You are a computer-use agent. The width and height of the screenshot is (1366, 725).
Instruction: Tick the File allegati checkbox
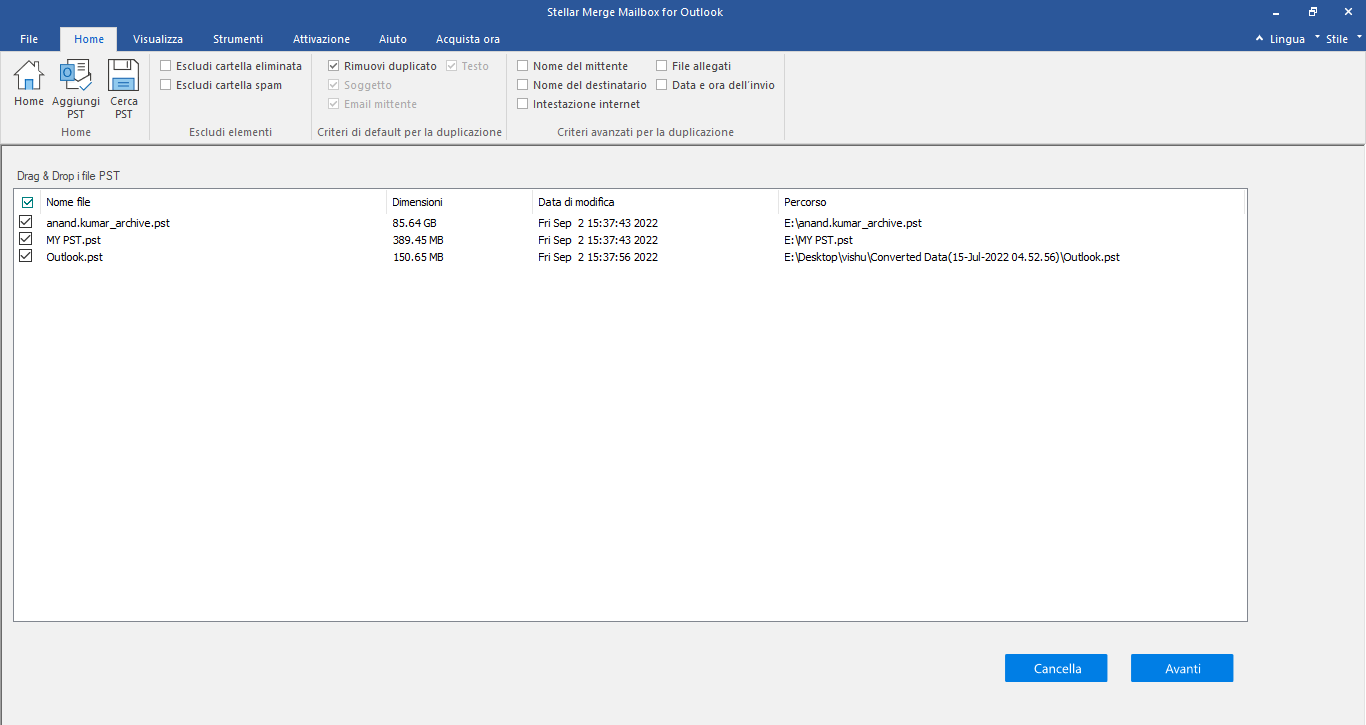pos(662,66)
